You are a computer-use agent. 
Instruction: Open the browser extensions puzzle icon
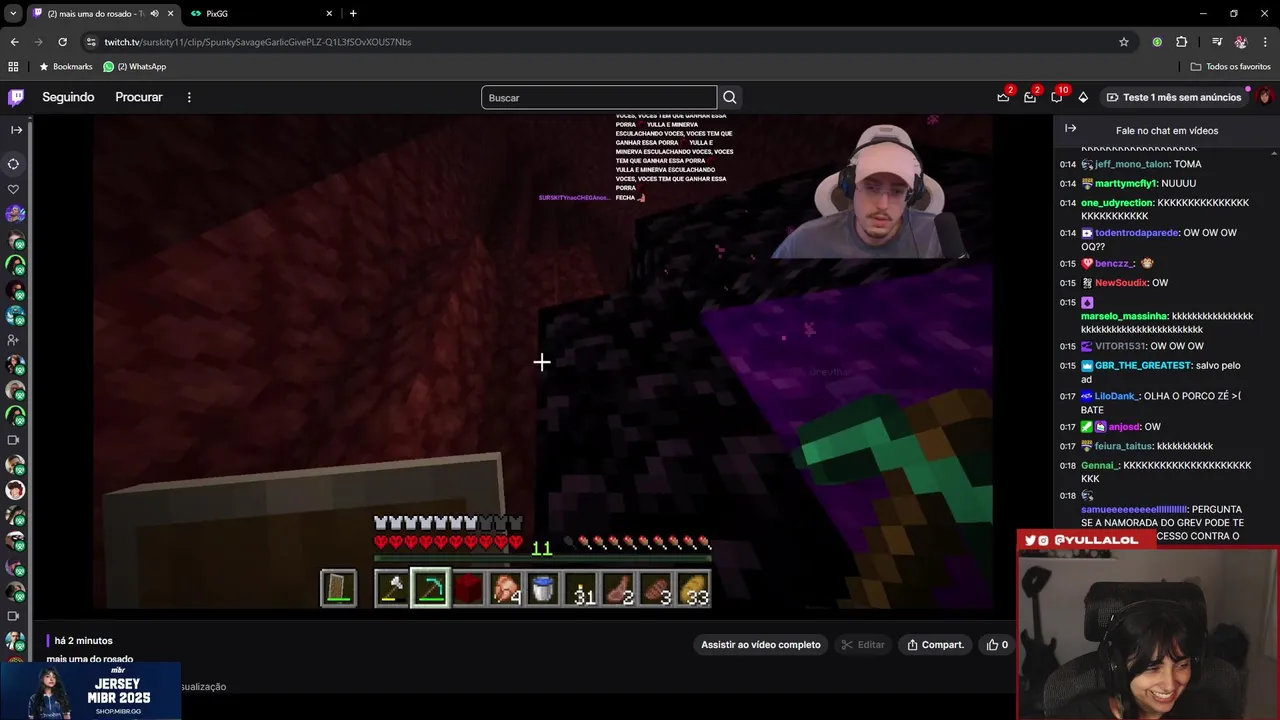tap(1182, 42)
